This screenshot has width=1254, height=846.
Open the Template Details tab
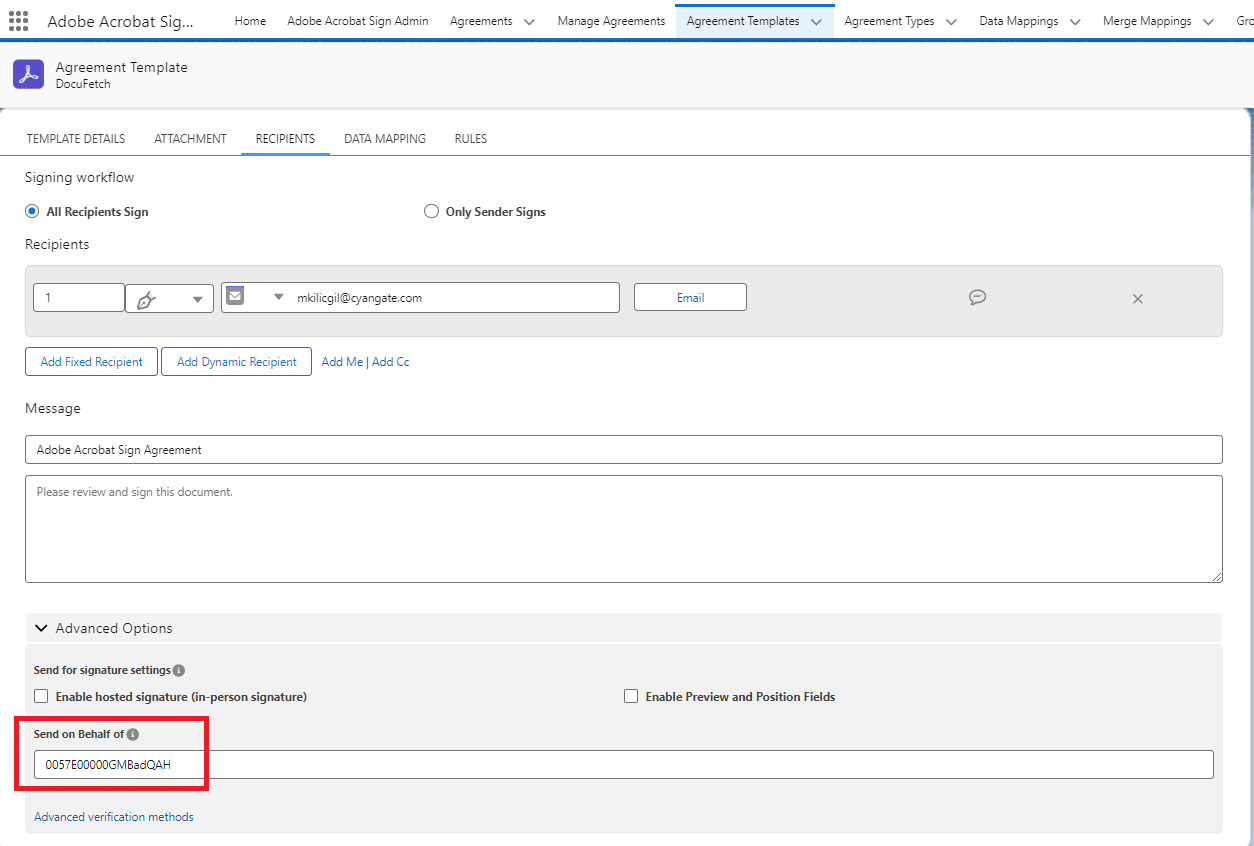point(76,139)
